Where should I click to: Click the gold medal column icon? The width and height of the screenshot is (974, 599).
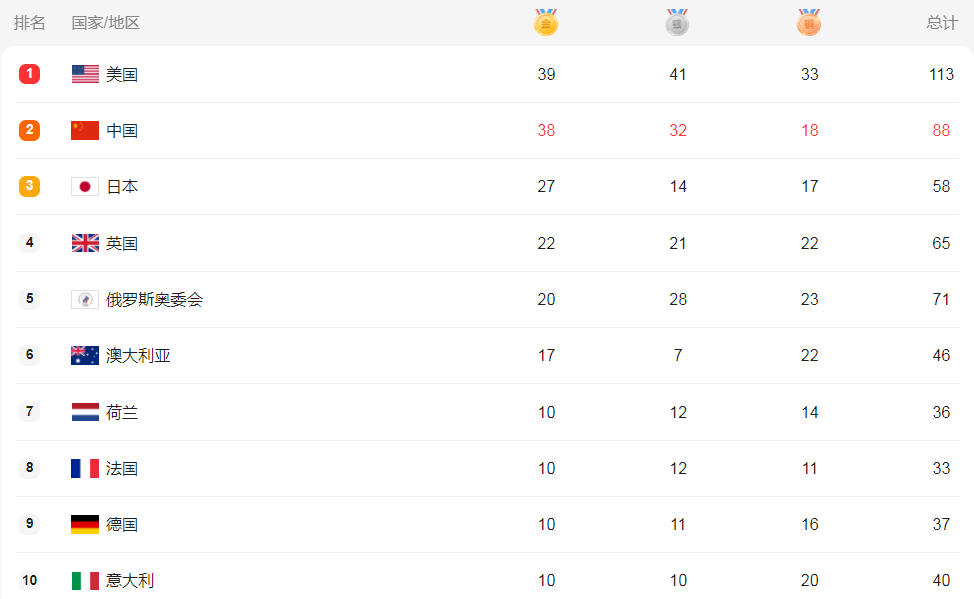[x=546, y=23]
